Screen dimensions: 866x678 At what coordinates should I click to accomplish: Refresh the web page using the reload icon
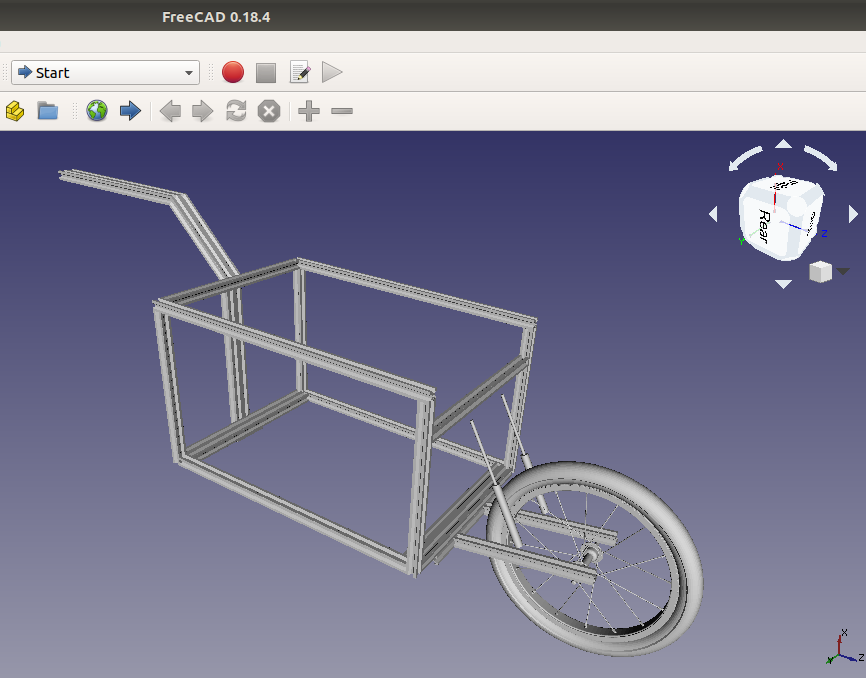point(236,111)
